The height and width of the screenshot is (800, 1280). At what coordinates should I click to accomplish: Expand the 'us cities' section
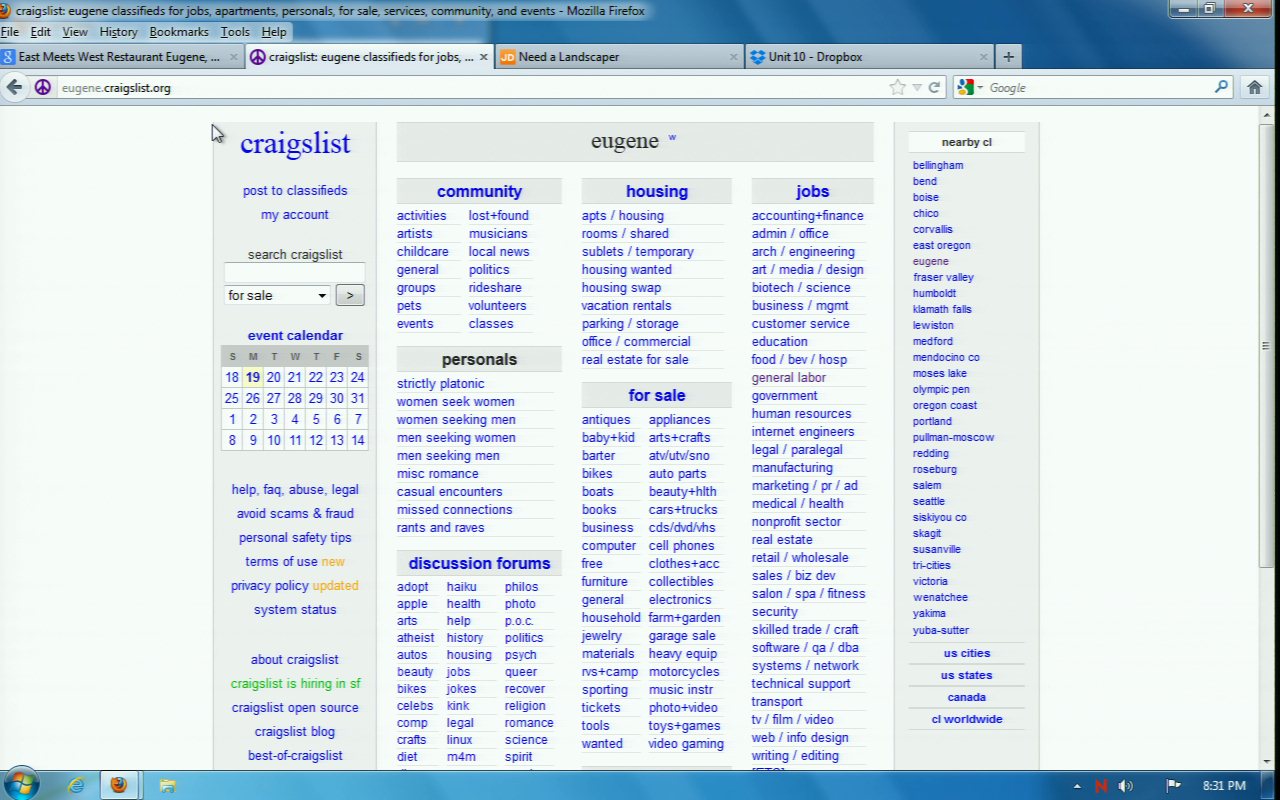point(966,653)
